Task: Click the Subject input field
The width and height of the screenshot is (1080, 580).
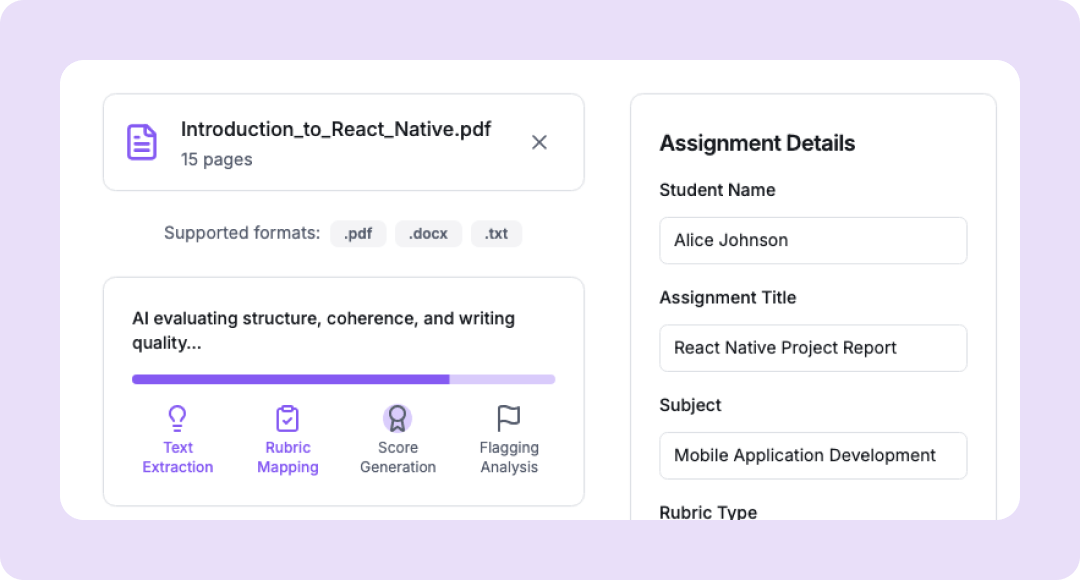Action: [813, 456]
